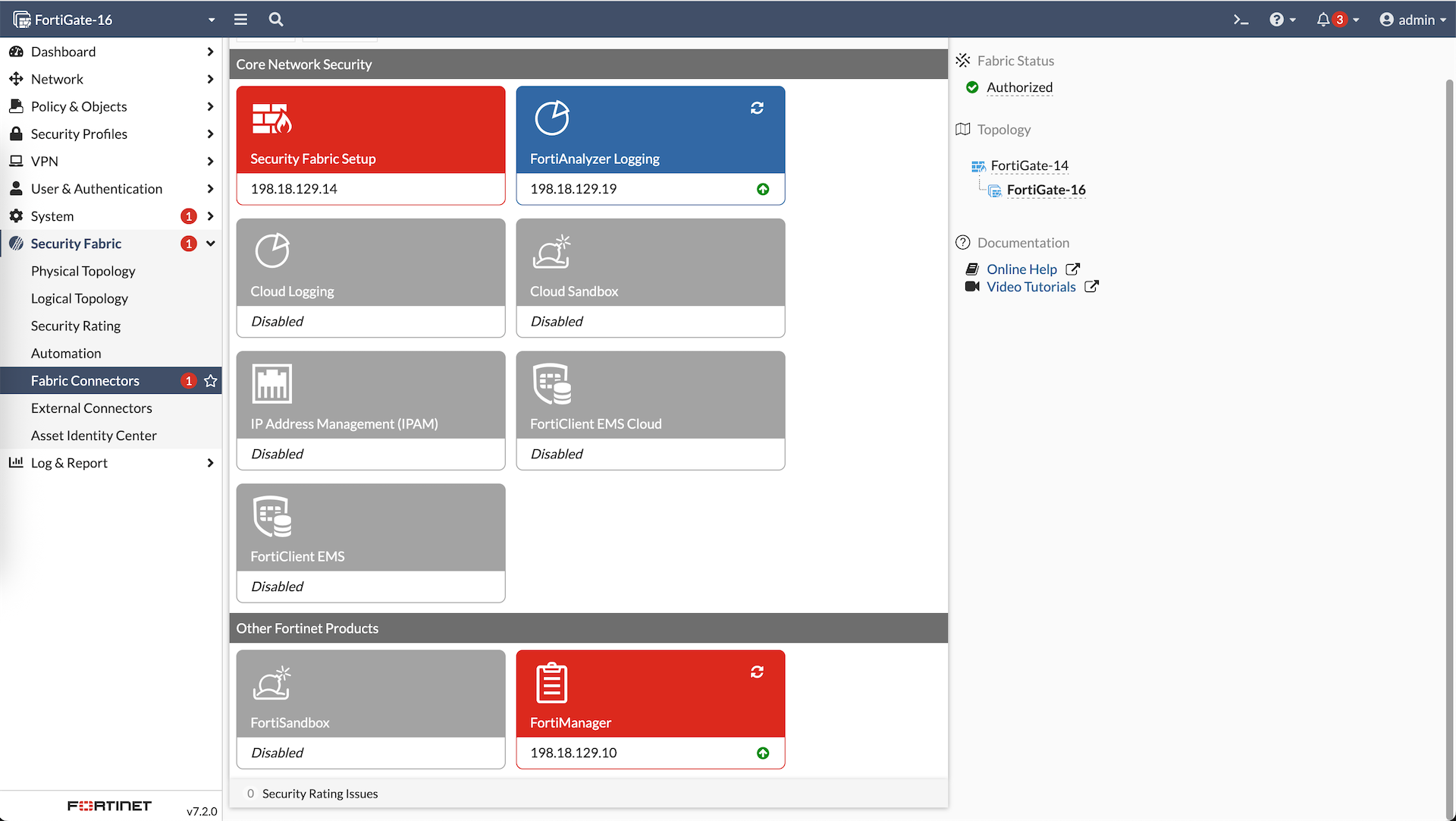Viewport: 1456px width, 821px height.
Task: Open the CLI console icon
Action: (1241, 20)
